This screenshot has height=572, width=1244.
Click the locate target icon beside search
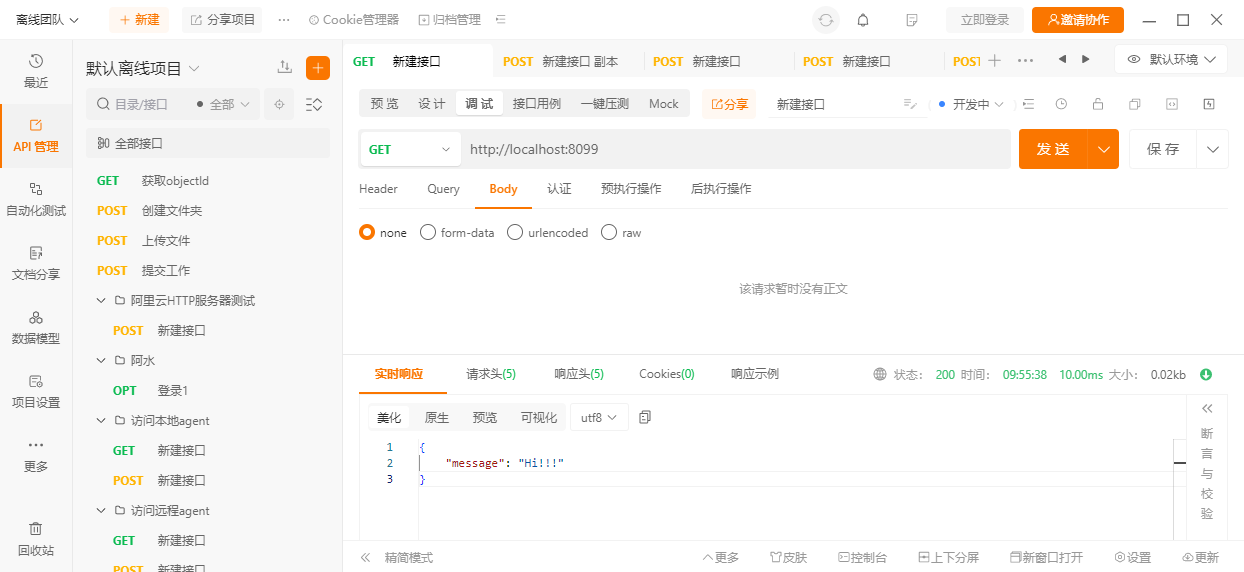pyautogui.click(x=279, y=104)
